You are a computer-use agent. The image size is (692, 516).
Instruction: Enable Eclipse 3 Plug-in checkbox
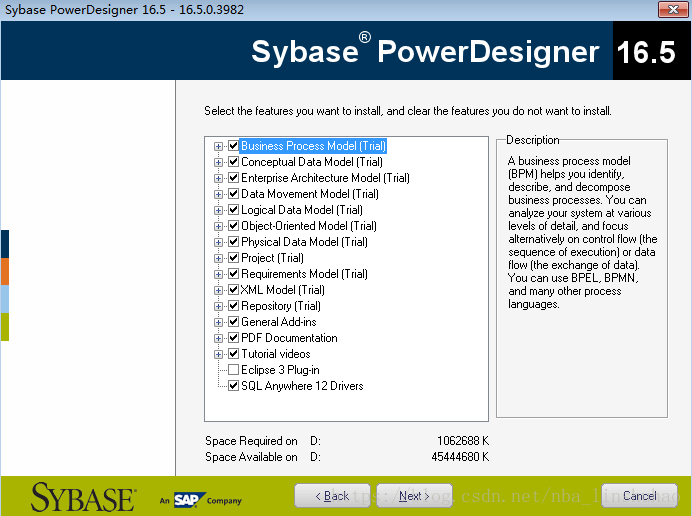tap(233, 370)
